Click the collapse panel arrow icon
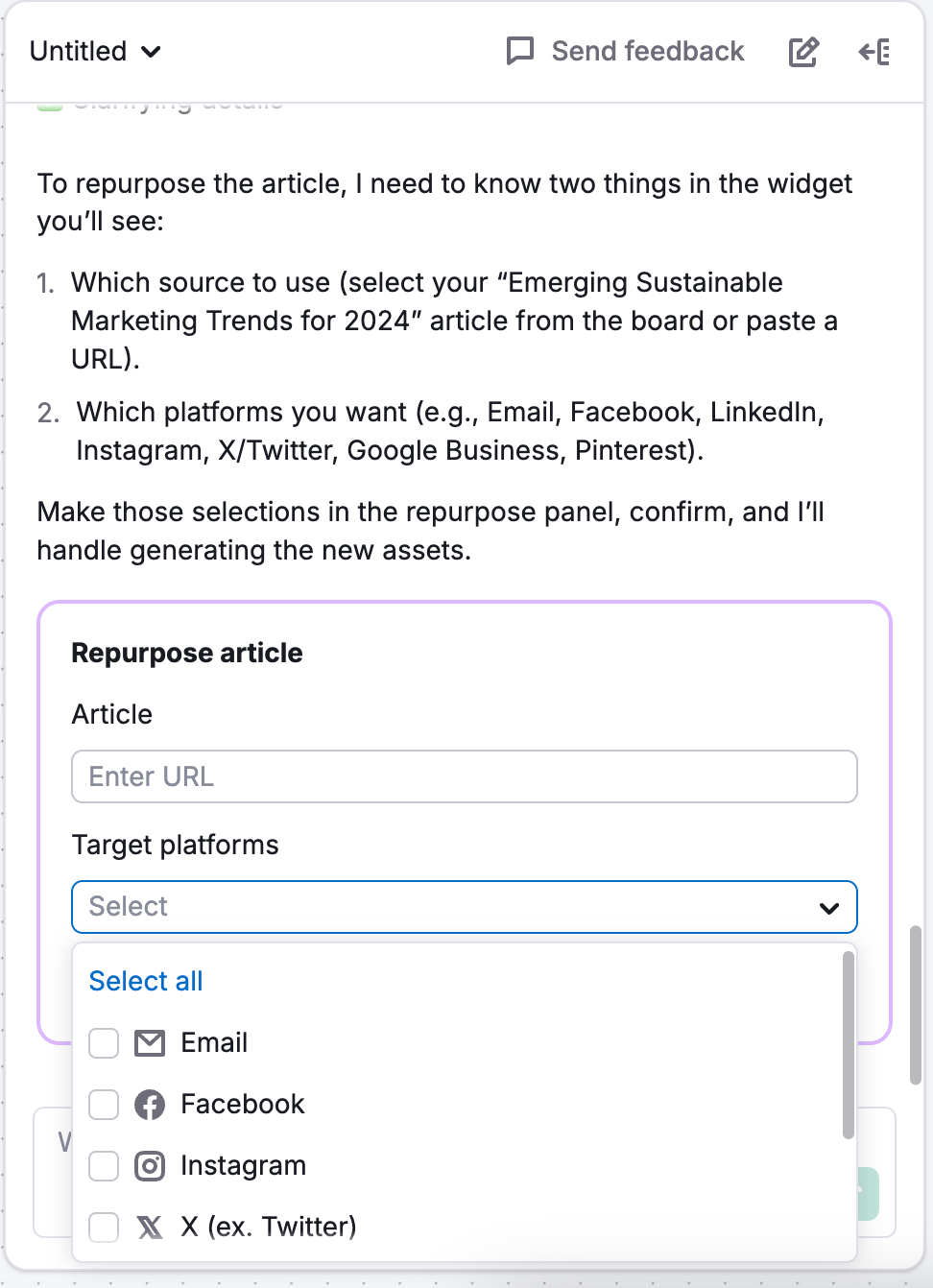Screen dimensions: 933x1288 pos(874,52)
